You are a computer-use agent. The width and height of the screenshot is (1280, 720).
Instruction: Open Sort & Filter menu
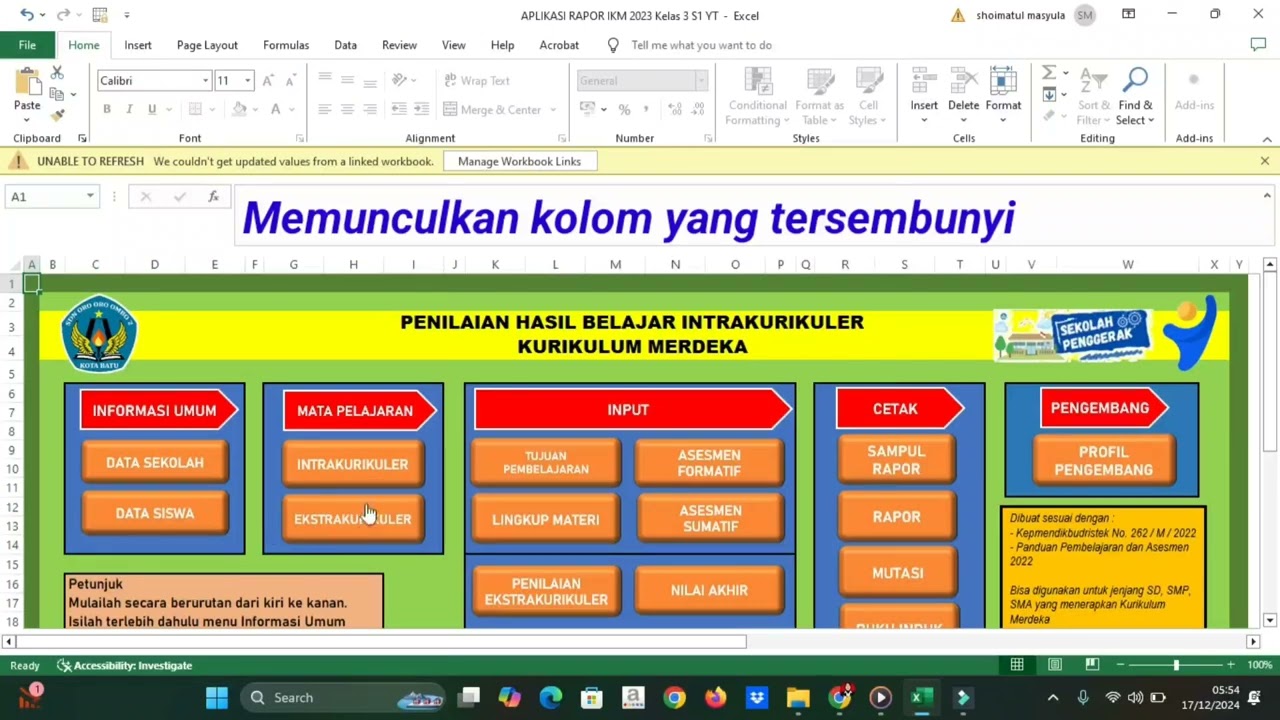[1093, 98]
